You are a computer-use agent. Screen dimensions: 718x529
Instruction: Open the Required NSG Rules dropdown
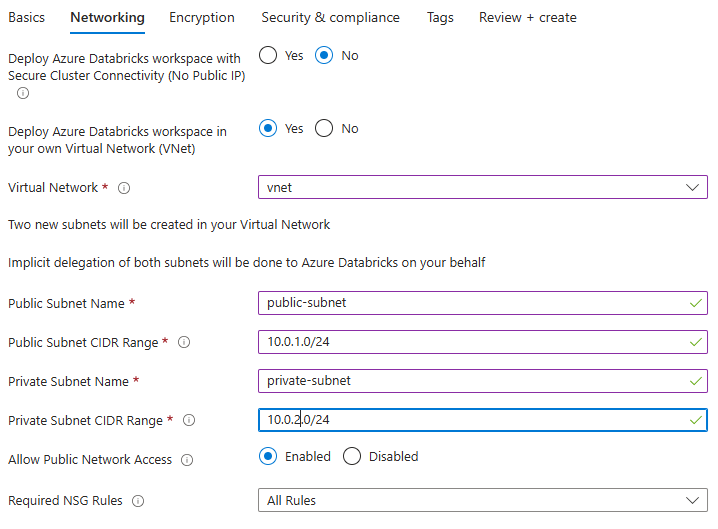pos(482,500)
